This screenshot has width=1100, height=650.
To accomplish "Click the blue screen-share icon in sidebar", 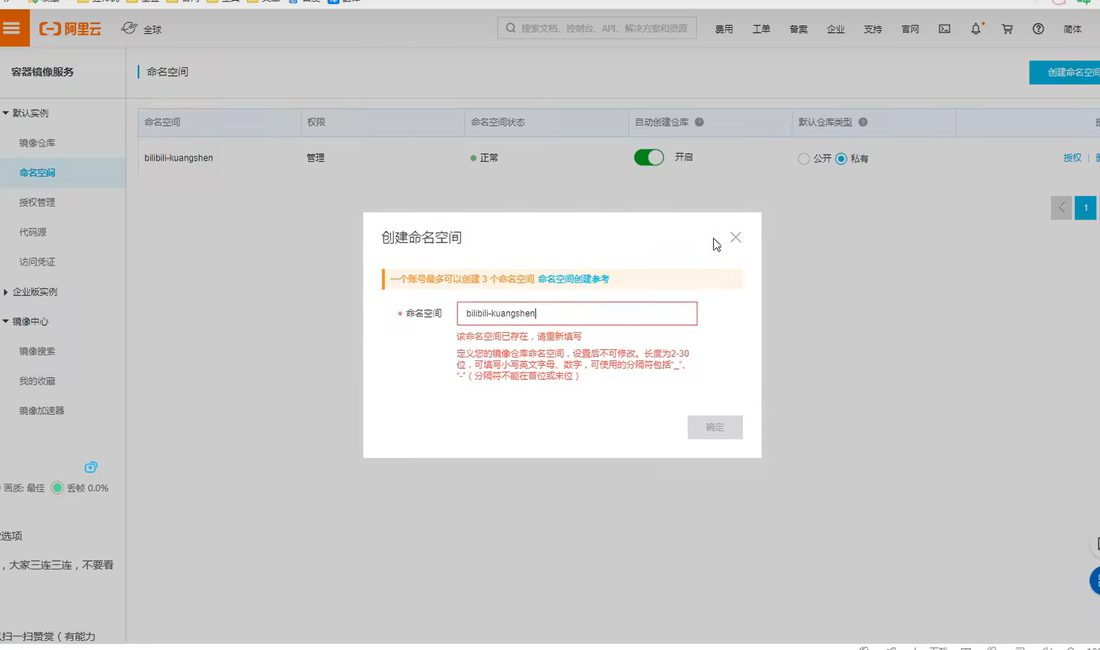I will click(91, 467).
